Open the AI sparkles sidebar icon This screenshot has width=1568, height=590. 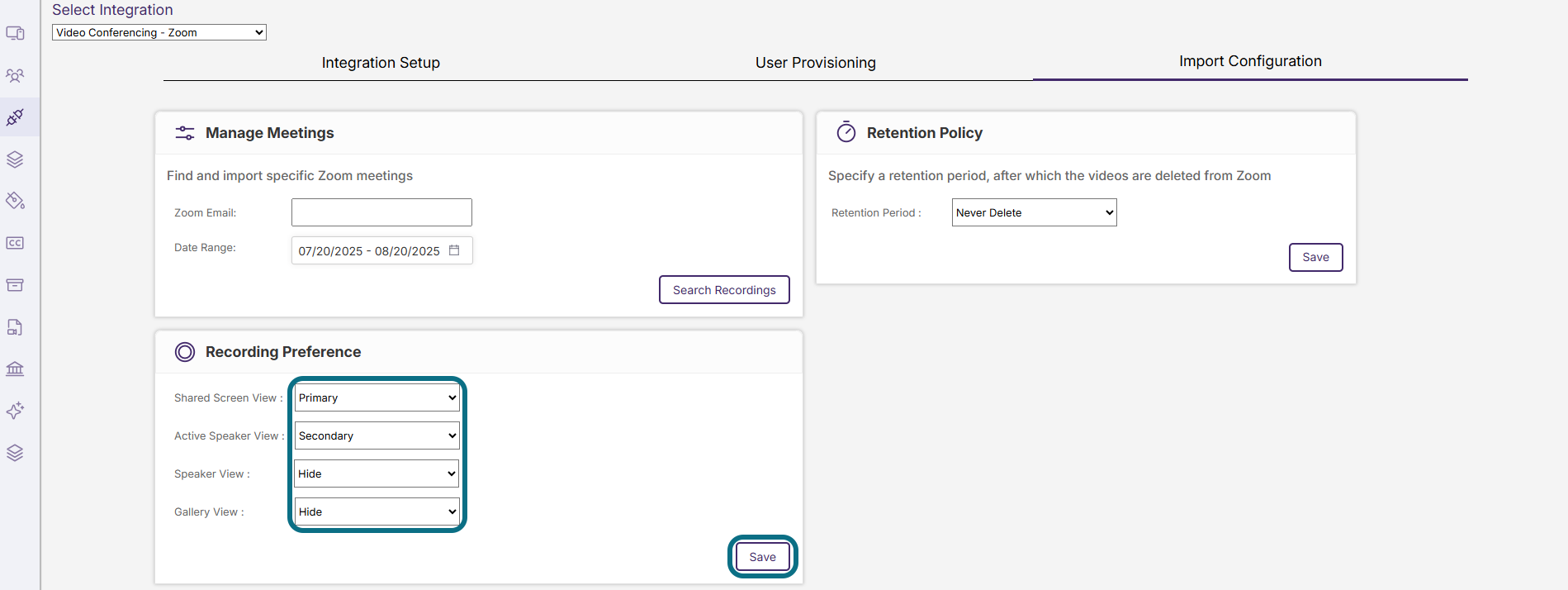tap(15, 411)
